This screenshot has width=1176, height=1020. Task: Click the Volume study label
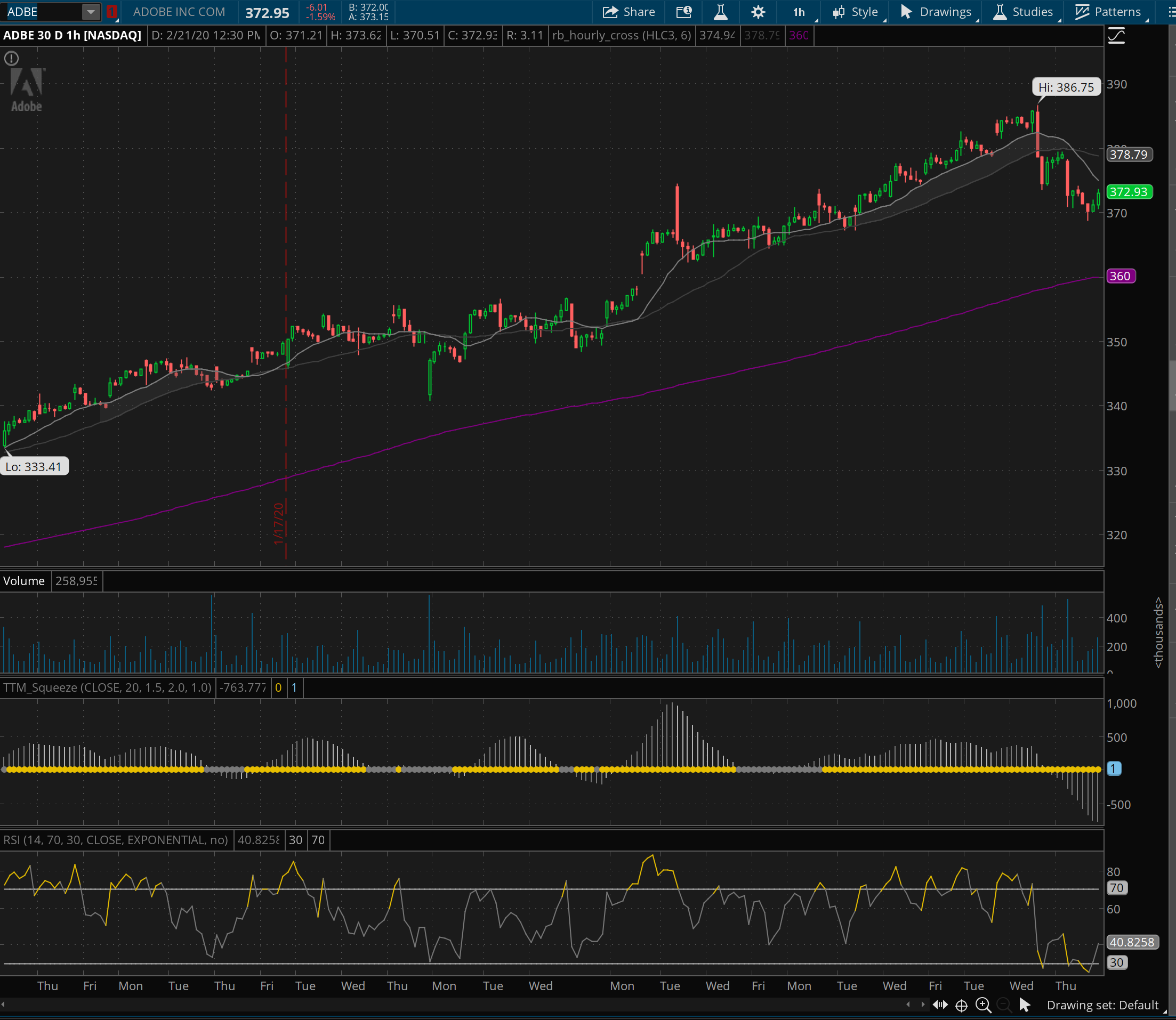24,580
